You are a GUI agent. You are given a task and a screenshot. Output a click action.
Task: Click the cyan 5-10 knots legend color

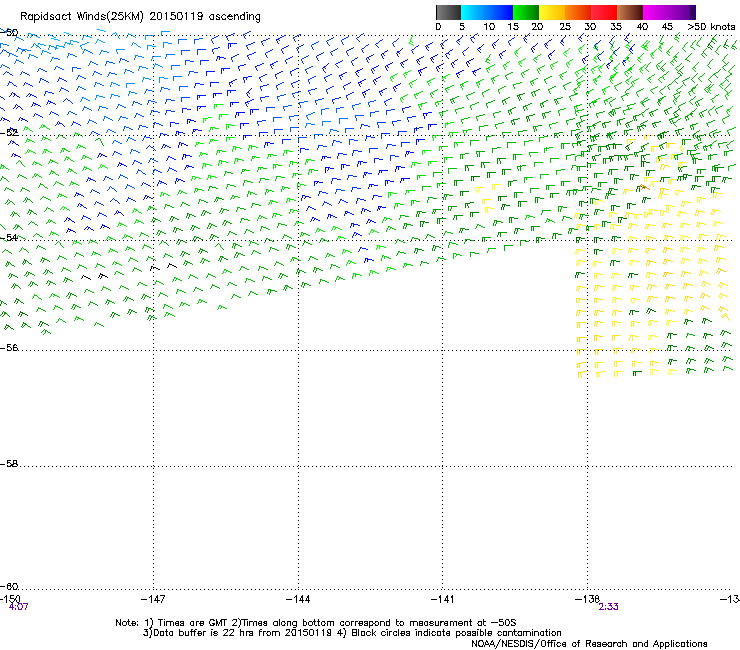click(474, 12)
